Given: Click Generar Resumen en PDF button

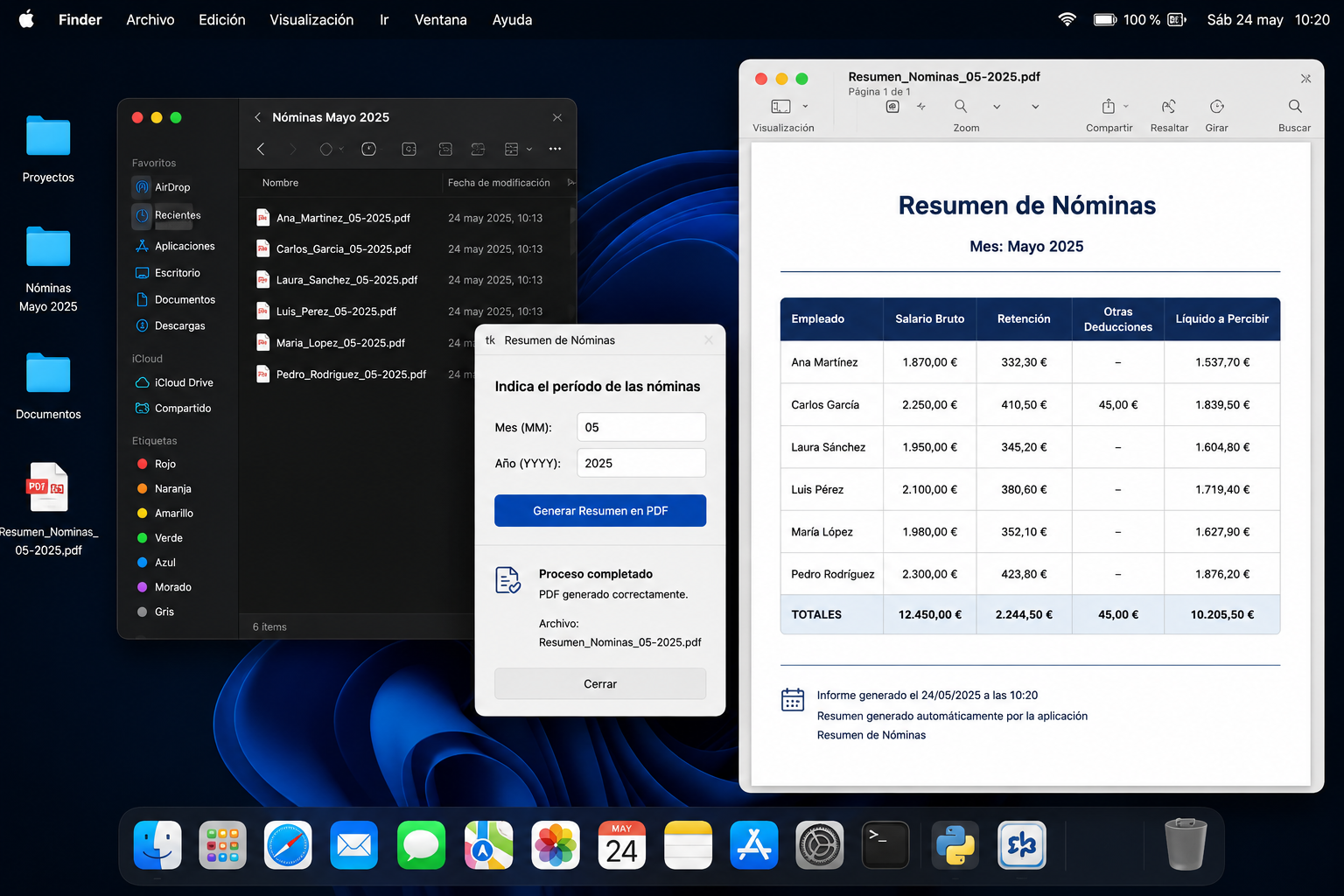Looking at the screenshot, I should coord(600,511).
